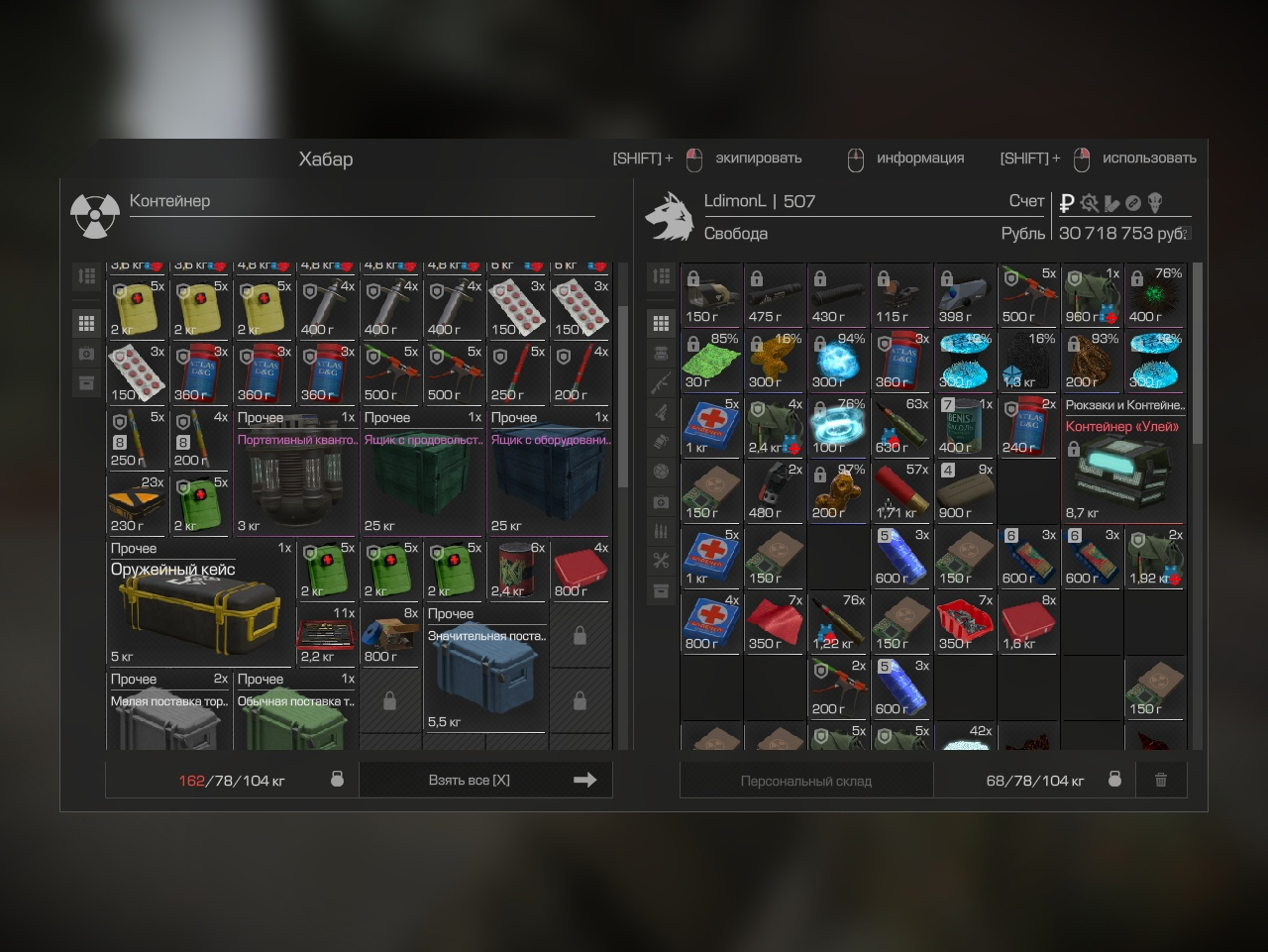
Task: Click the trash bin delete icon
Action: pyautogui.click(x=1161, y=780)
